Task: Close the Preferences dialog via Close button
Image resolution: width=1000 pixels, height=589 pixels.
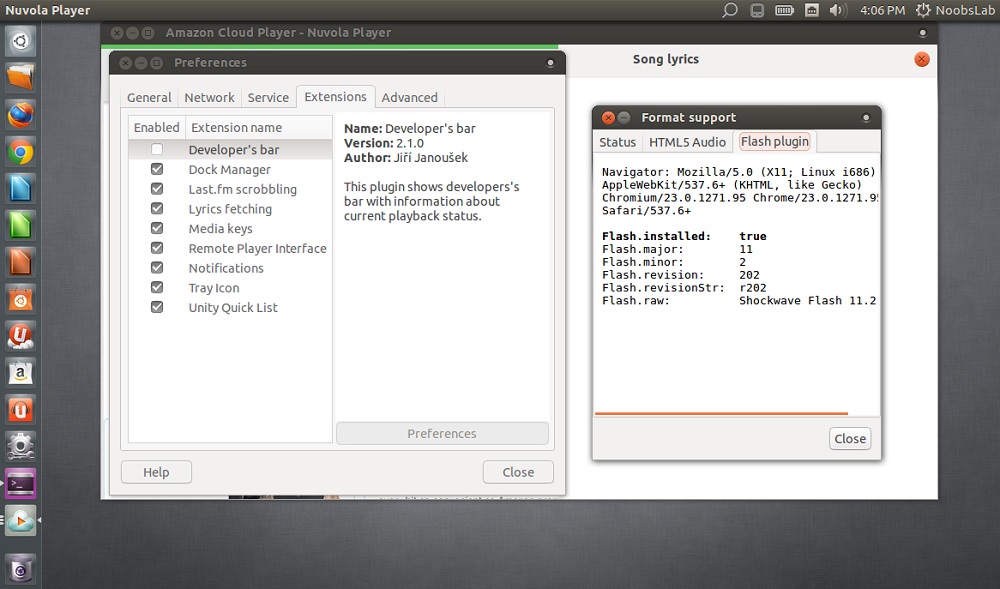Action: pyautogui.click(x=518, y=472)
